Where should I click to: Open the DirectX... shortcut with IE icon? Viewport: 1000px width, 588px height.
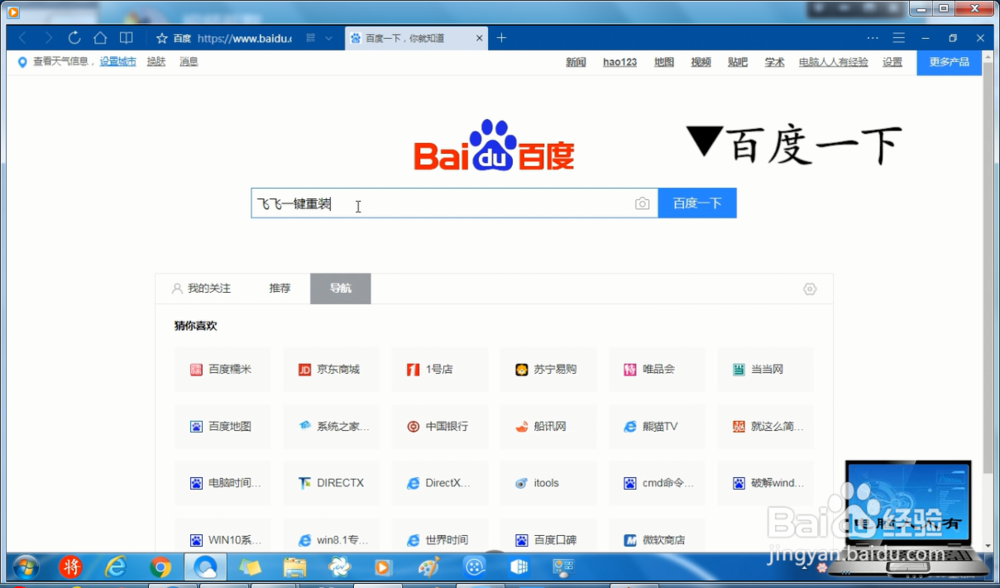click(x=439, y=483)
